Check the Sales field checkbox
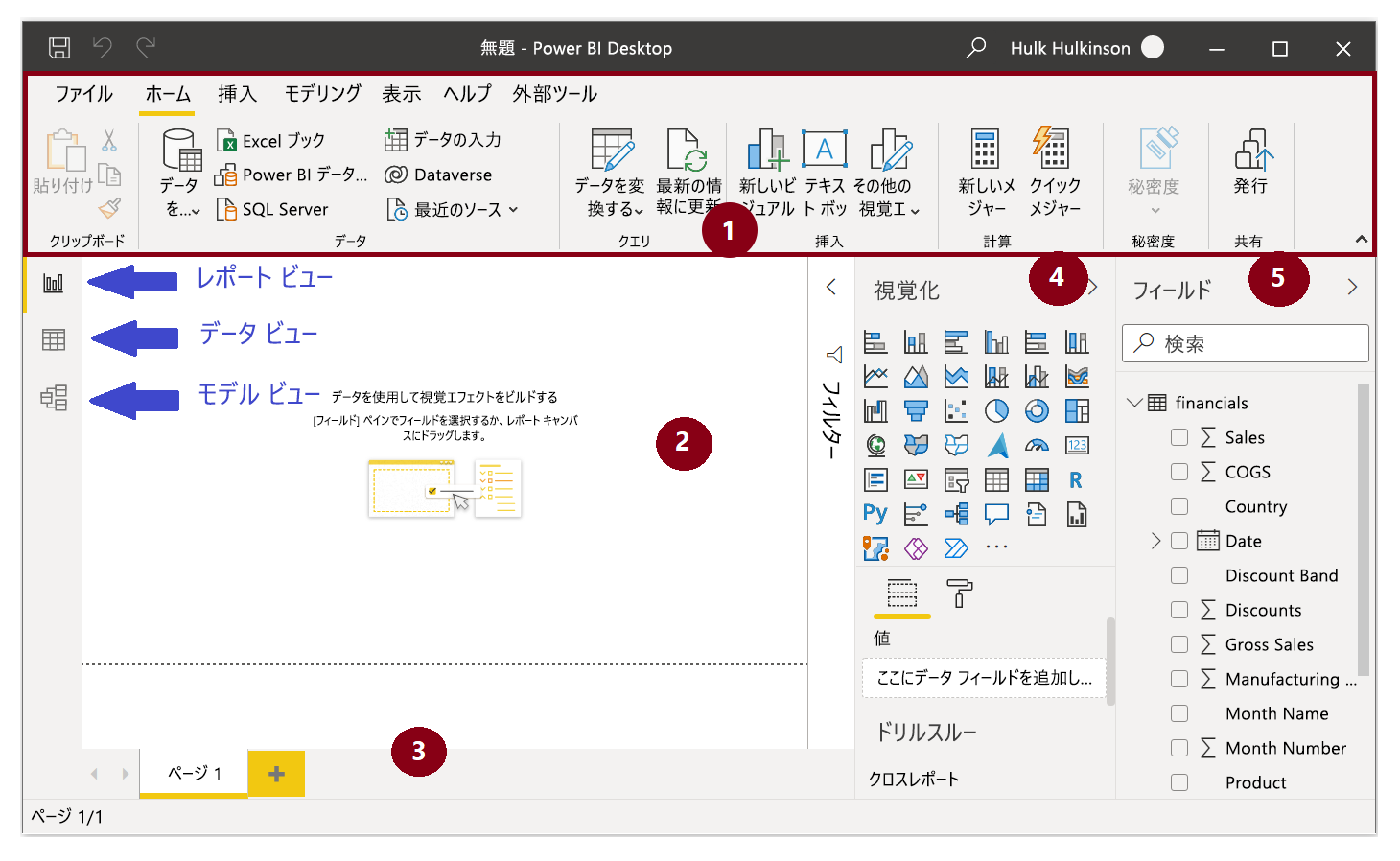The image size is (1400, 861). (x=1179, y=437)
